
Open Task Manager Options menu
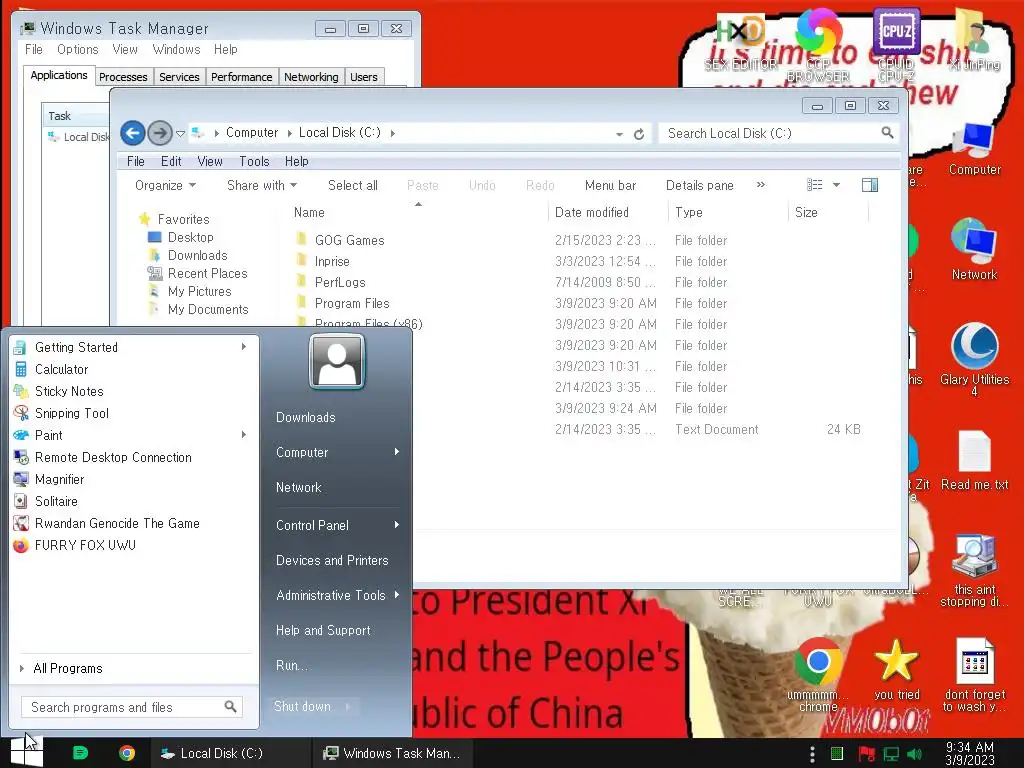(x=78, y=50)
